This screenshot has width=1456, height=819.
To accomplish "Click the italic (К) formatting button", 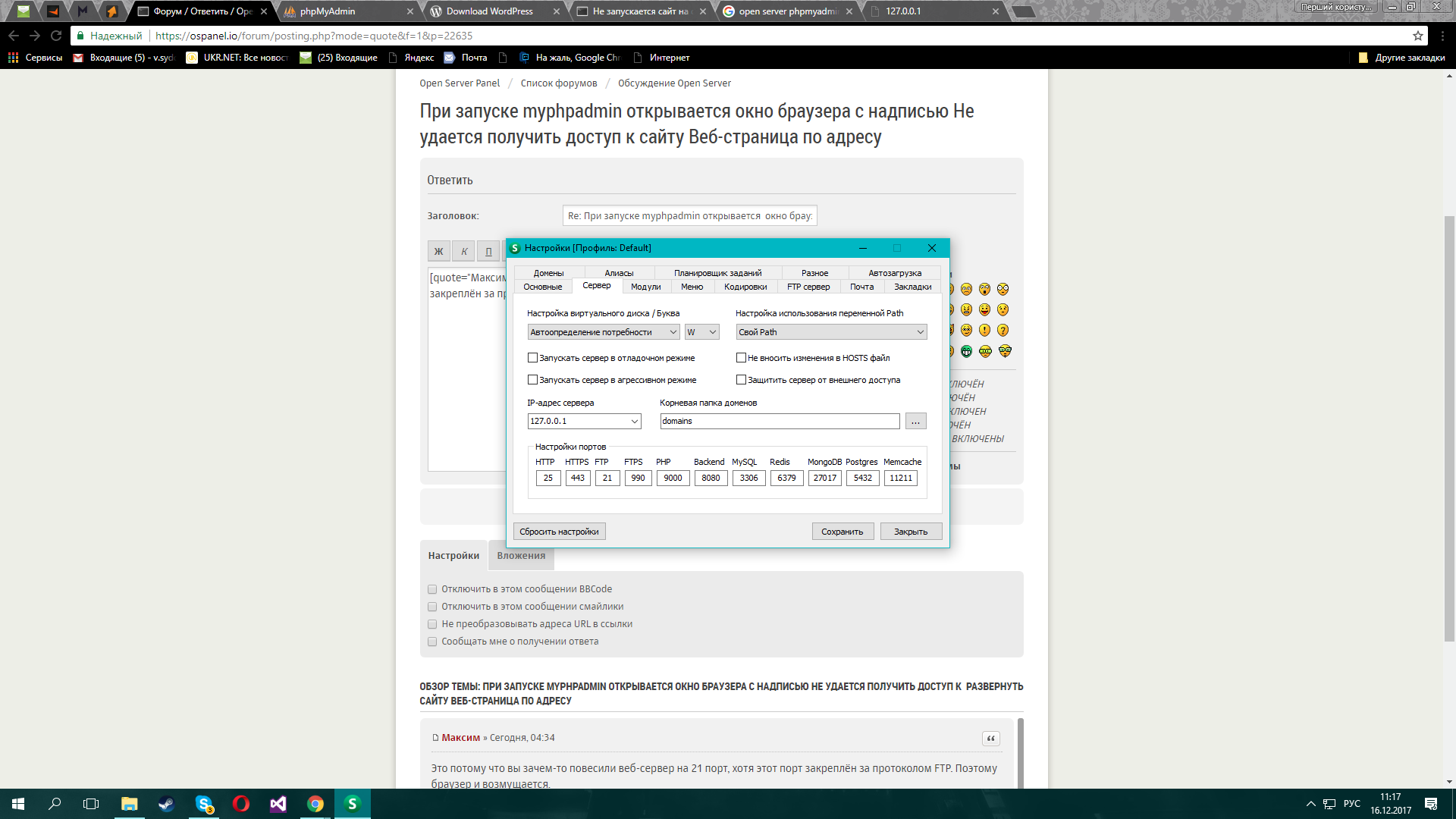I will [x=464, y=252].
